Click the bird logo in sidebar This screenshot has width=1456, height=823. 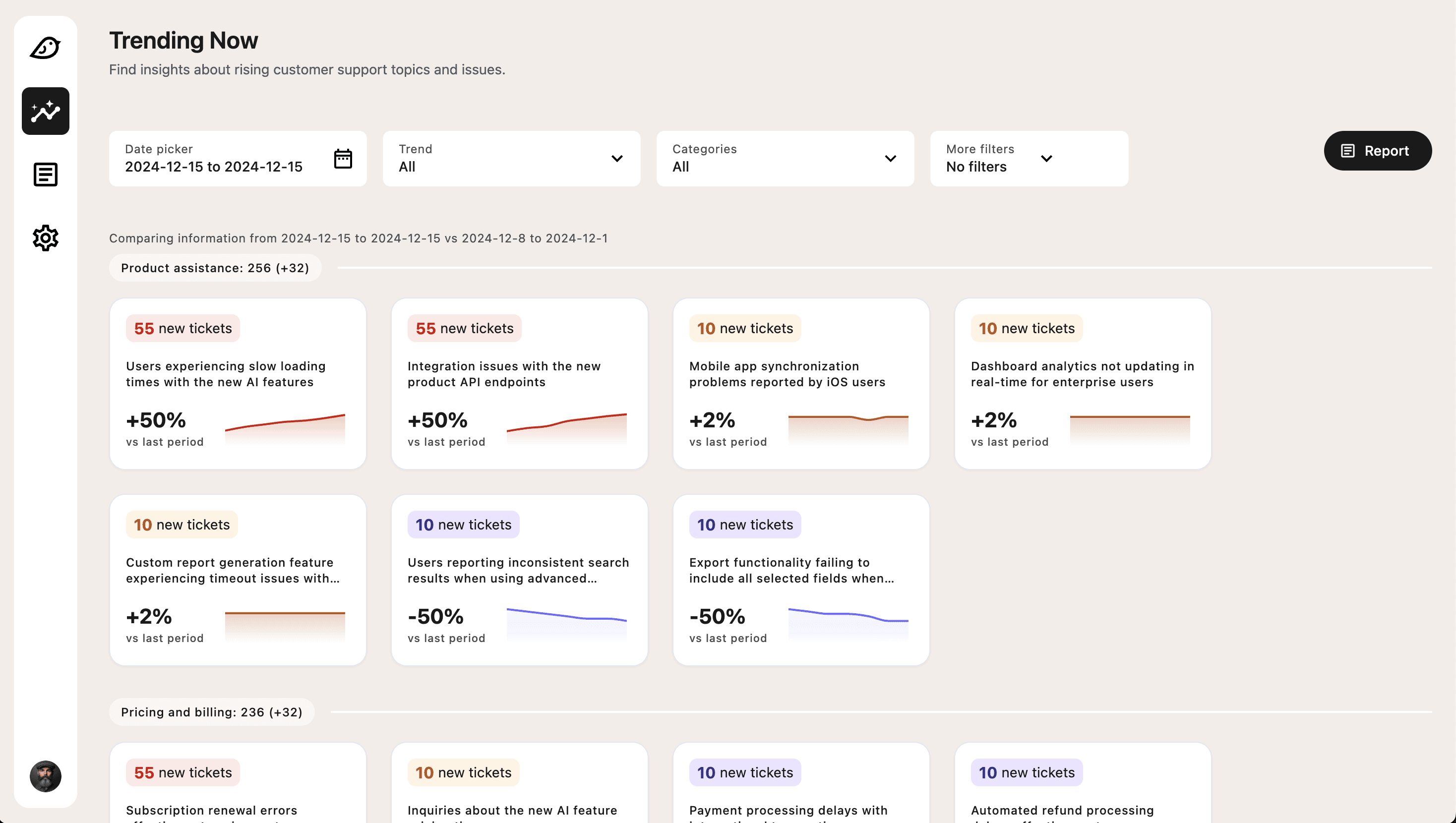[x=45, y=48]
